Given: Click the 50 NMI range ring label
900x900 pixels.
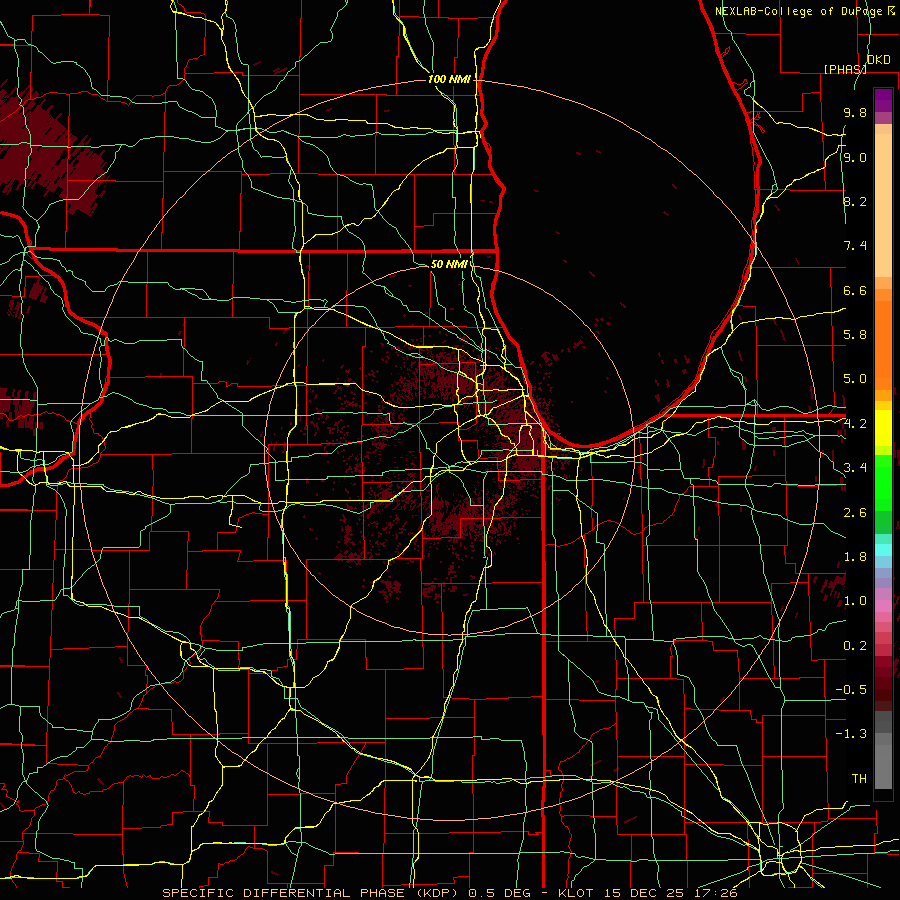Looking at the screenshot, I should pyautogui.click(x=449, y=264).
